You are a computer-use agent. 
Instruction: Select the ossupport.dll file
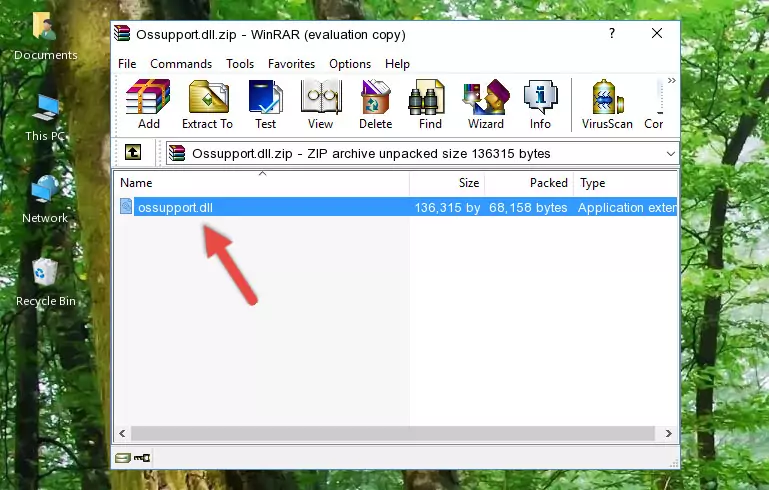pyautogui.click(x=176, y=207)
